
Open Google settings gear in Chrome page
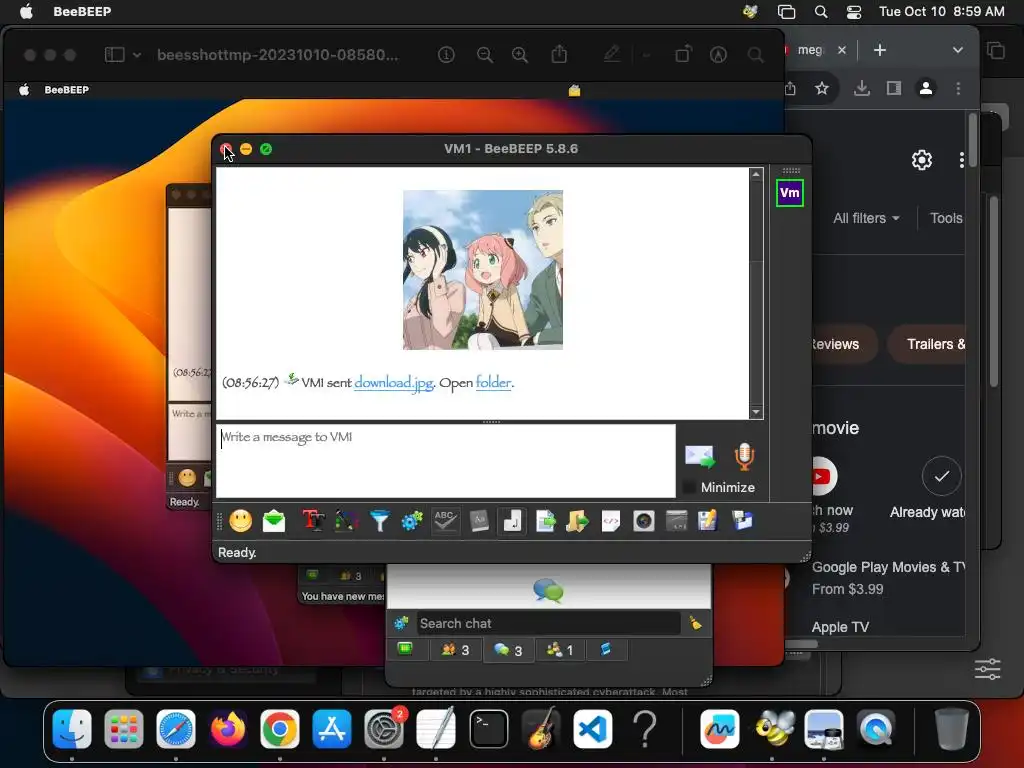click(921, 160)
